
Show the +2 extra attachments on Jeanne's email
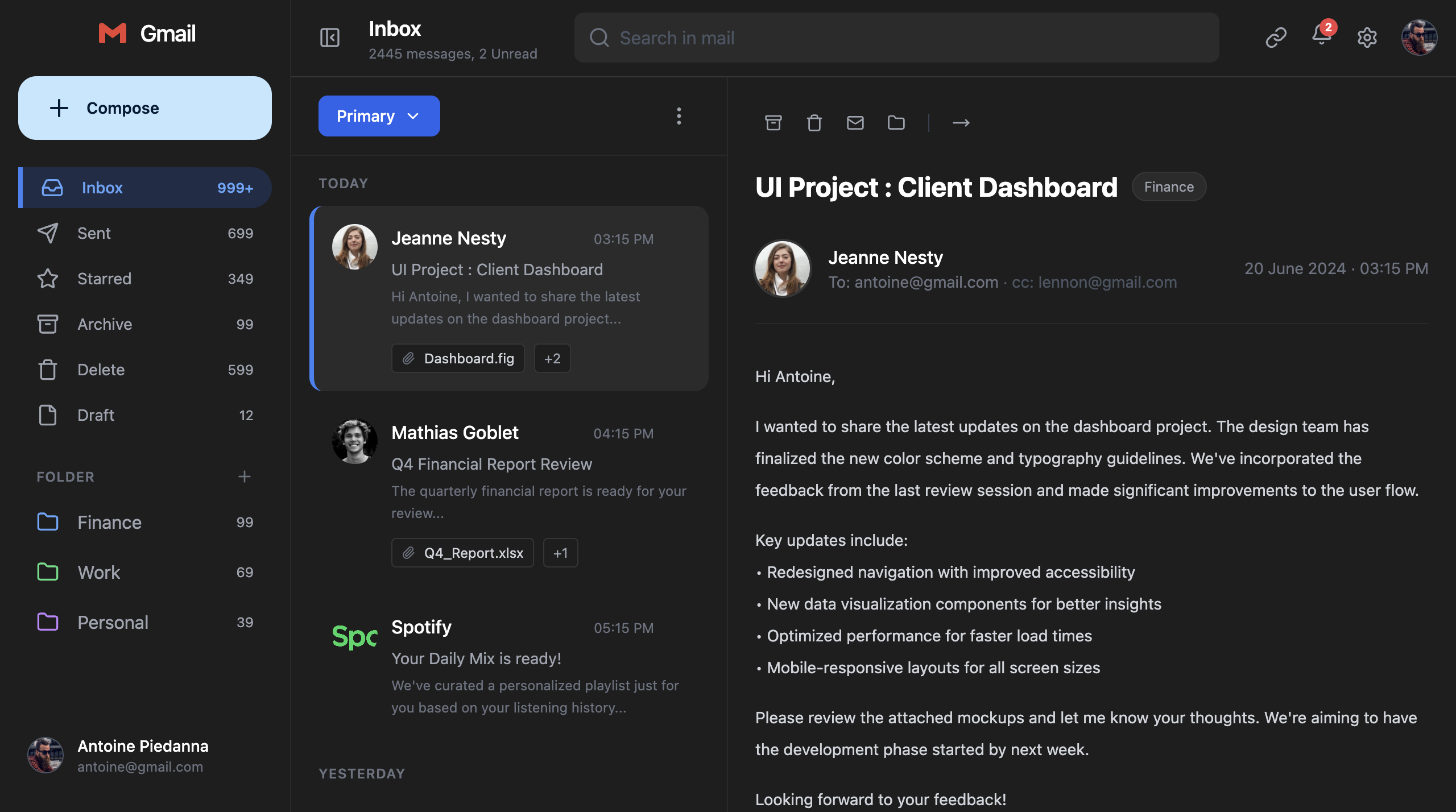click(552, 358)
